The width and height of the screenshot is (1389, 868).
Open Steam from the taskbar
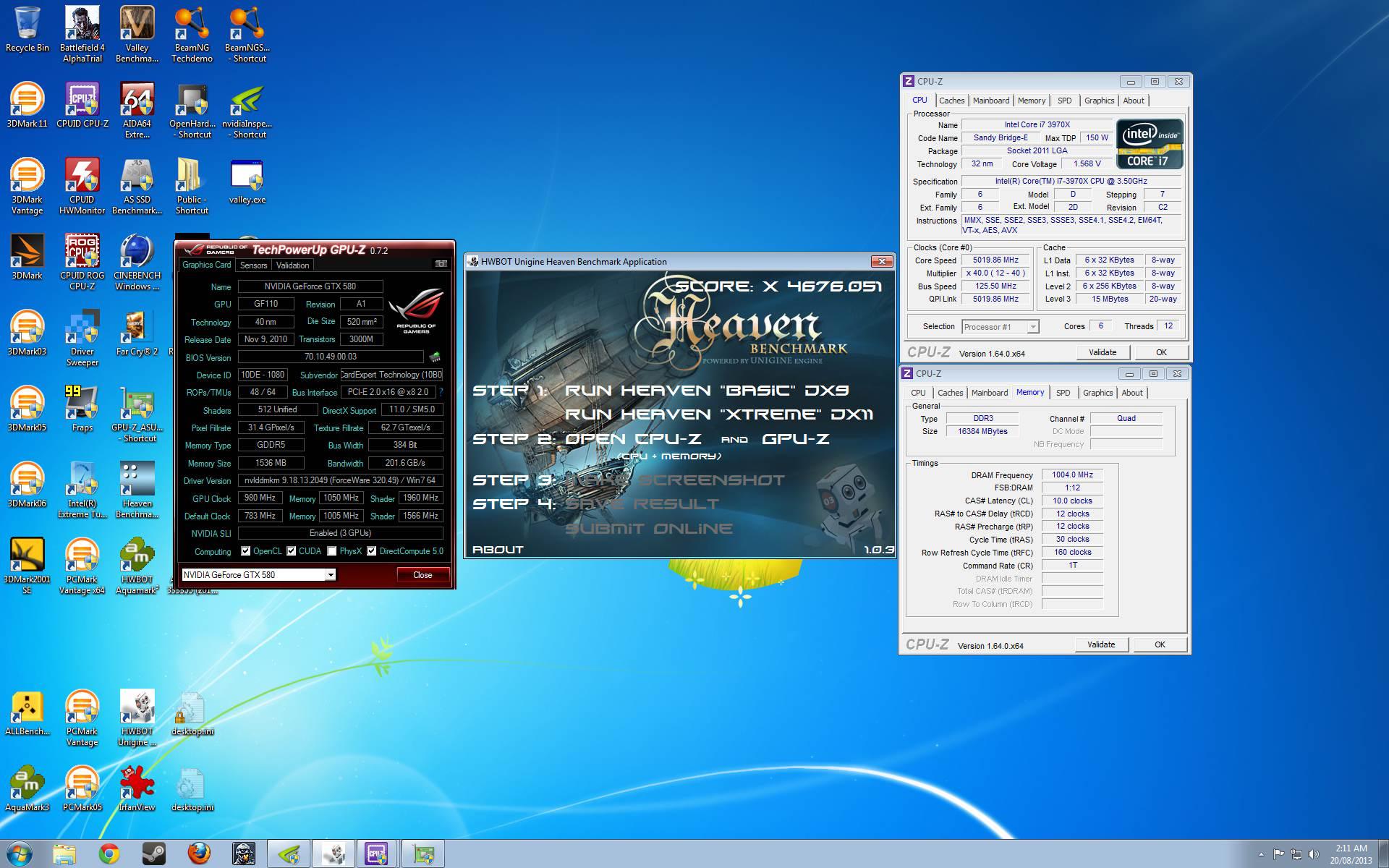pyautogui.click(x=154, y=854)
